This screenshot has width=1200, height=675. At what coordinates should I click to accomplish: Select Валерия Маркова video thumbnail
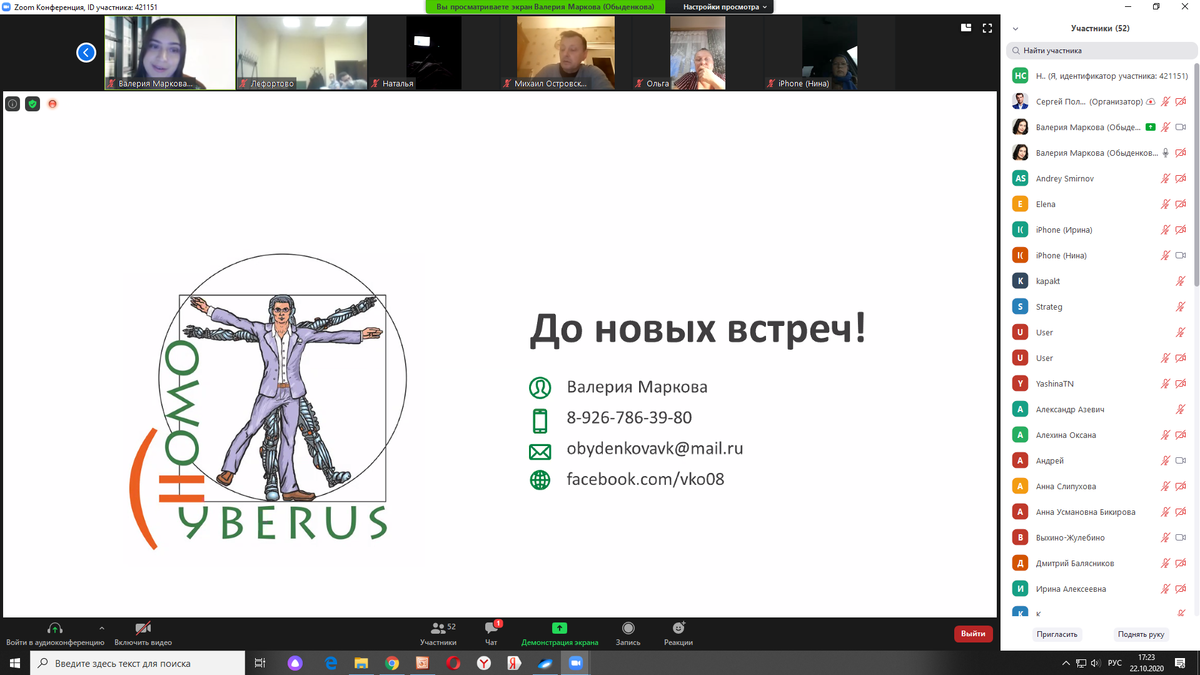(170, 53)
